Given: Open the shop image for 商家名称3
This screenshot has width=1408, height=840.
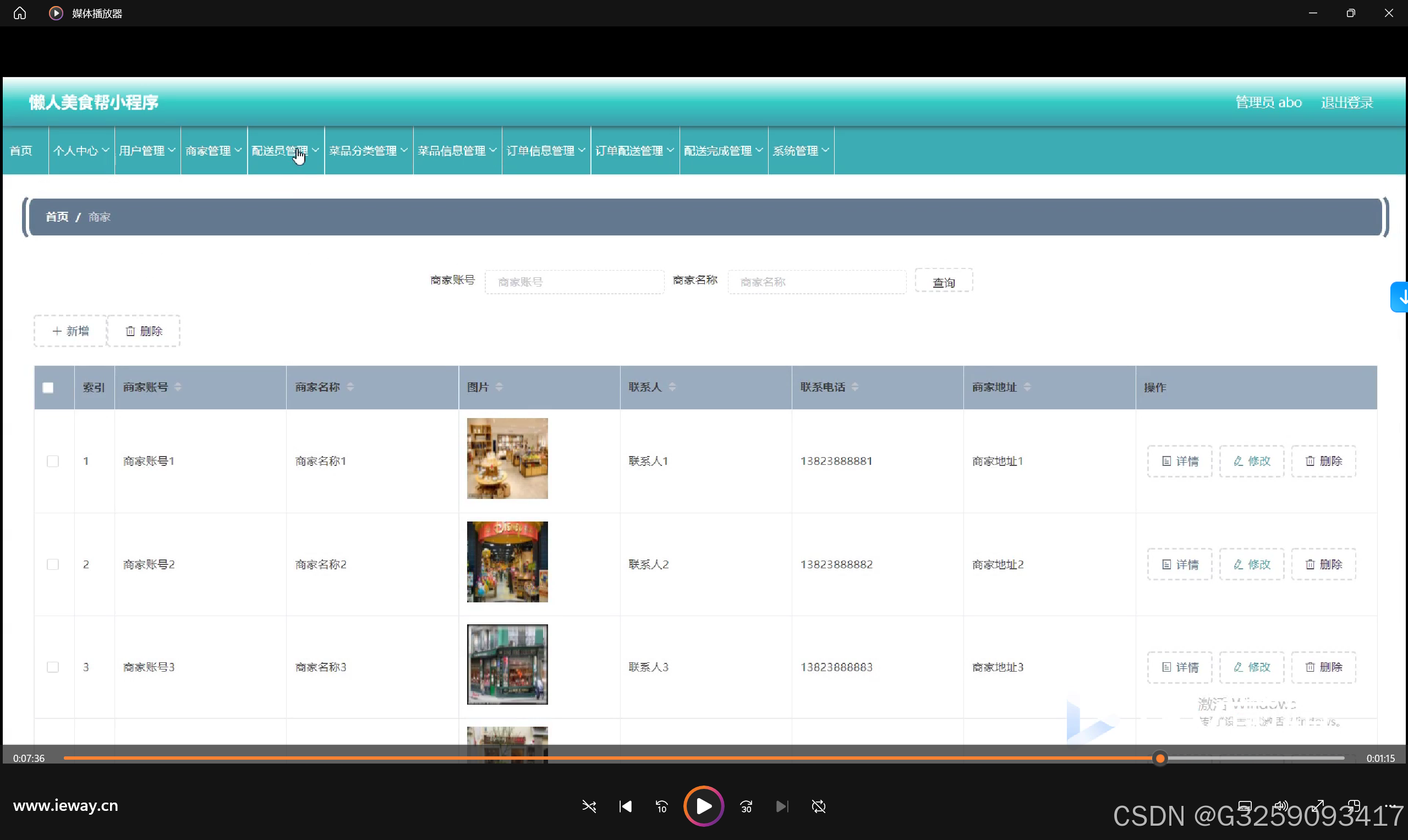Looking at the screenshot, I should click(x=507, y=665).
